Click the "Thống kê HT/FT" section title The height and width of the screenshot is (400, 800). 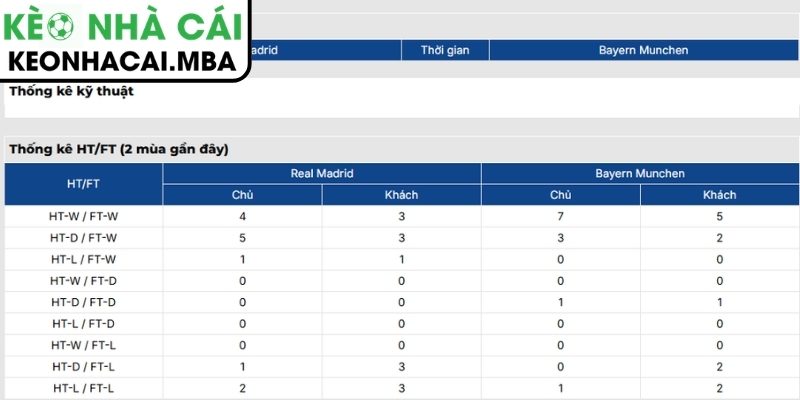(x=119, y=149)
